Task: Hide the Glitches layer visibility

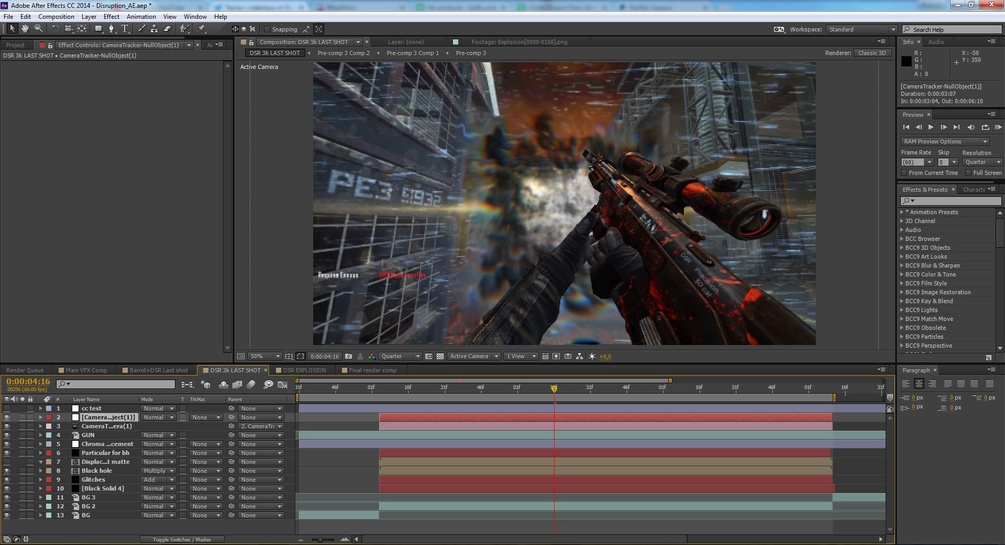Action: 7,480
